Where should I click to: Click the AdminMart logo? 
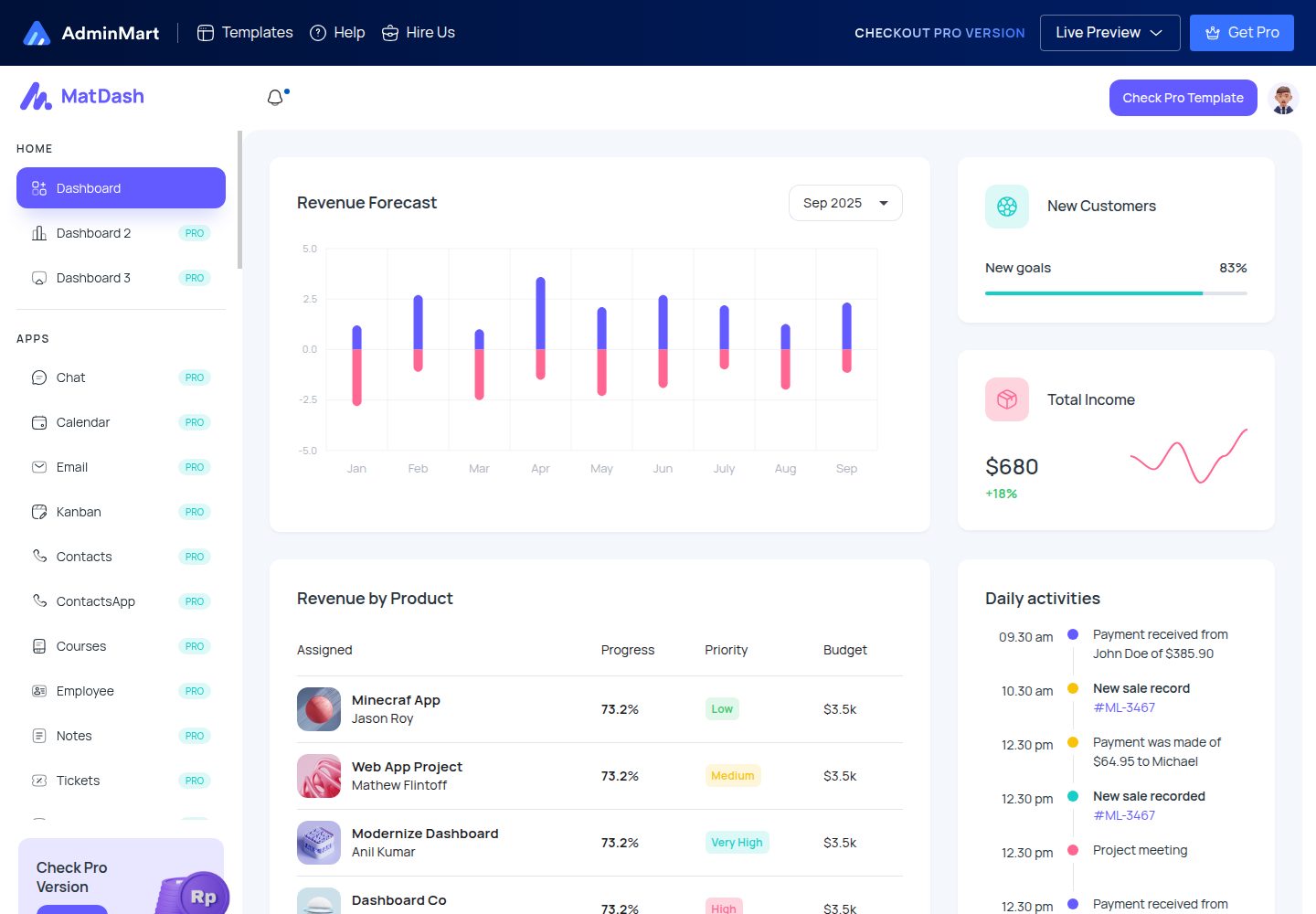[90, 33]
